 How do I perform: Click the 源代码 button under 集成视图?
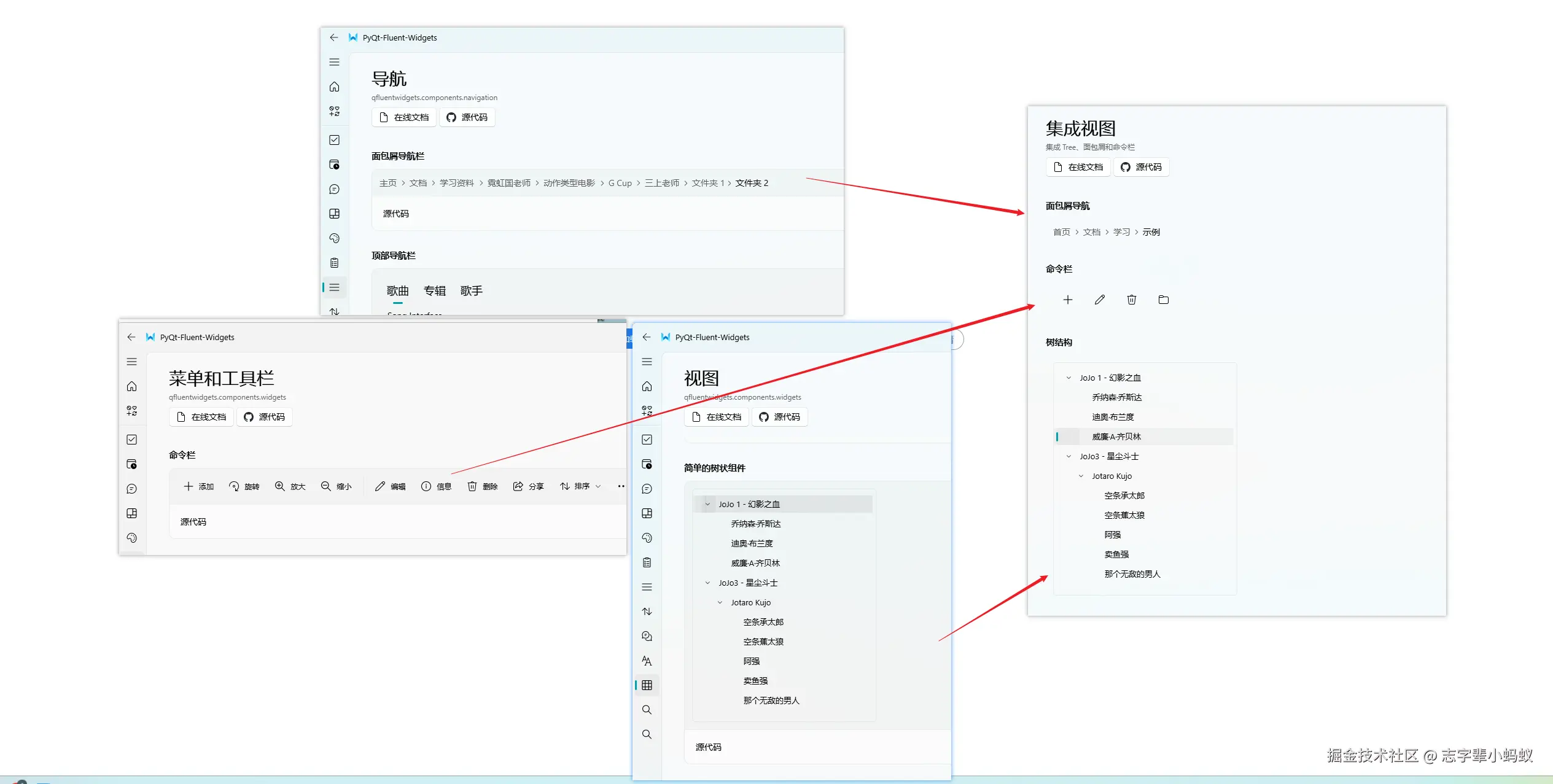(x=1141, y=167)
